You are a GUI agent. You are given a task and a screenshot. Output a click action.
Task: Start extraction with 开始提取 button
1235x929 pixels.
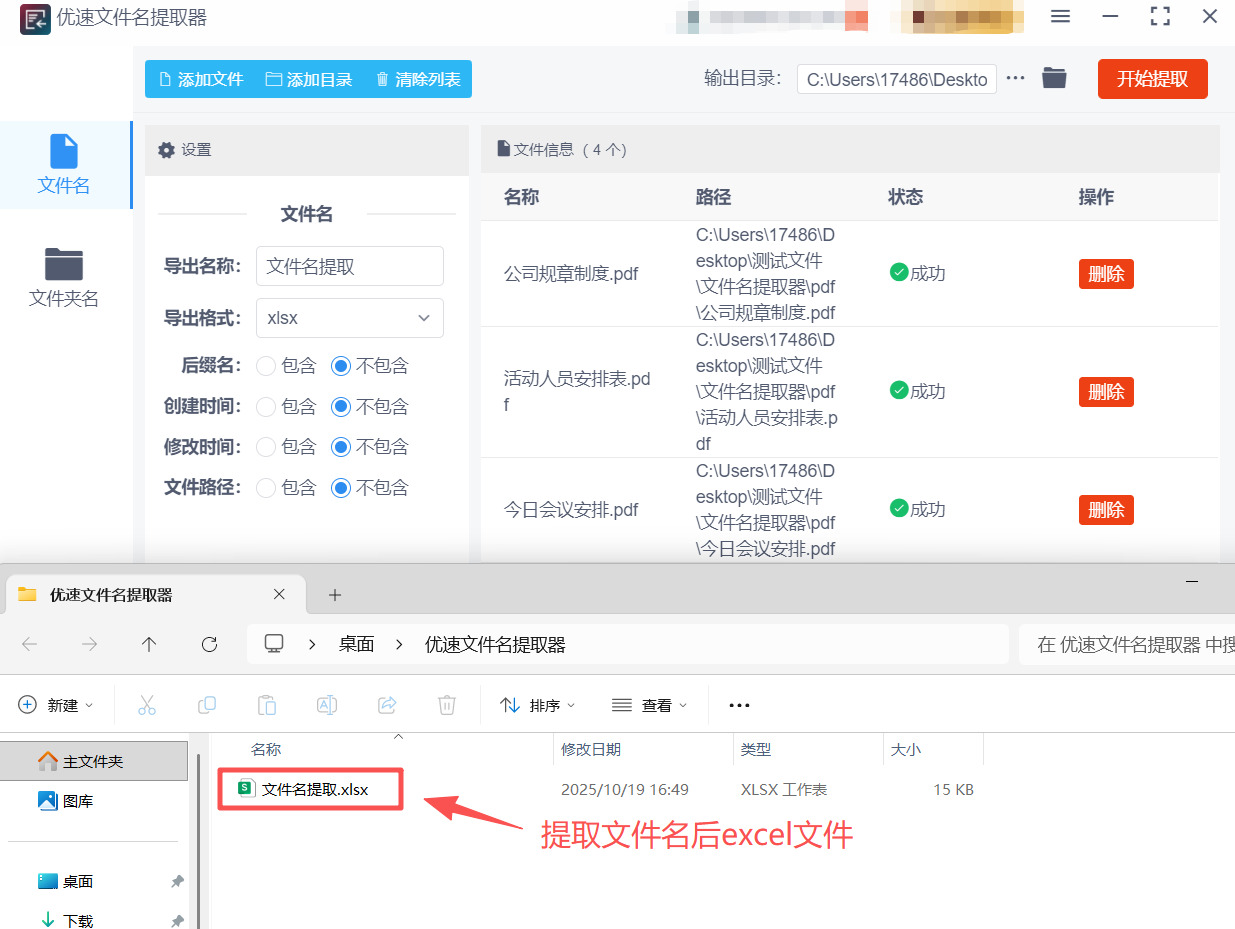click(1152, 79)
